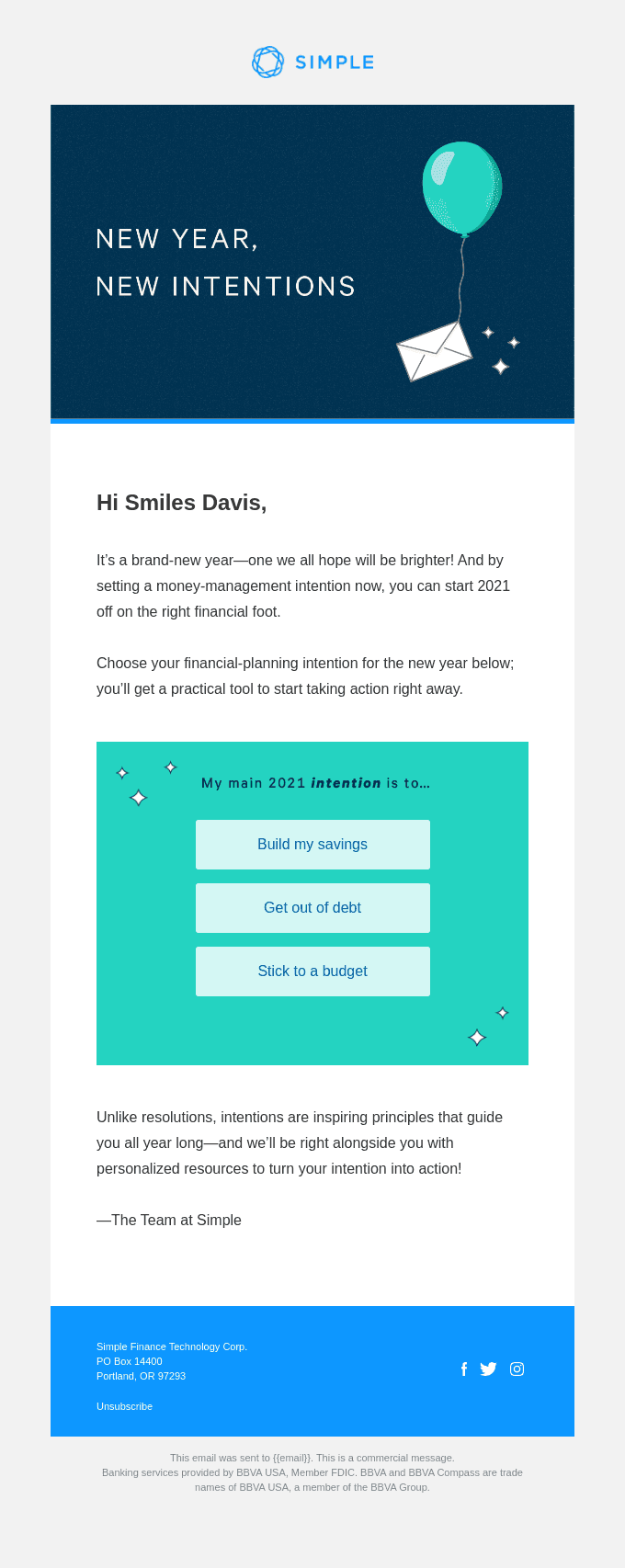Viewport: 625px width, 1568px height.
Task: Open the Facebook icon in footer
Action: click(x=464, y=1369)
